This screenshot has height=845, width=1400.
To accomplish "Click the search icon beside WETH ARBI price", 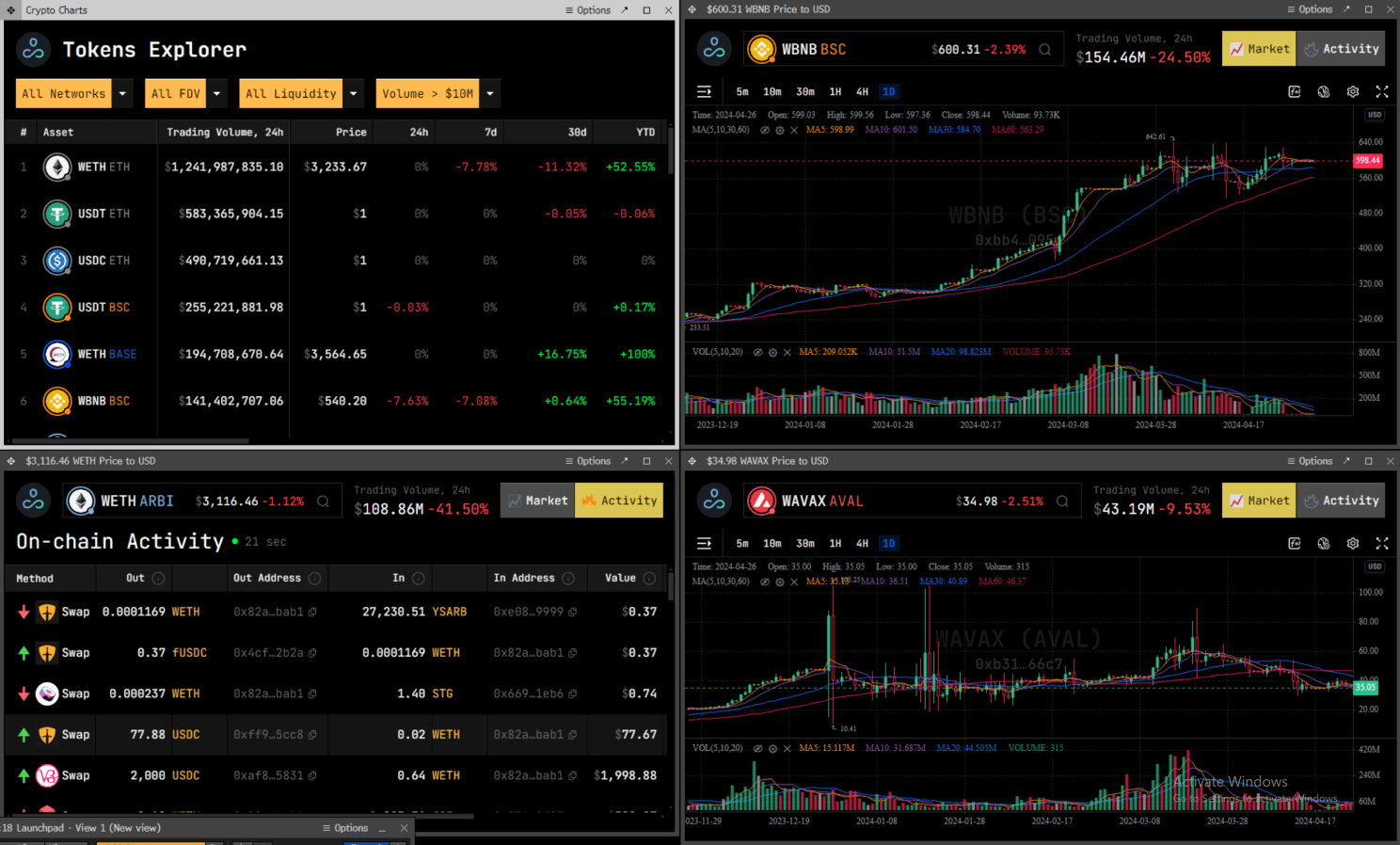I will (x=323, y=502).
